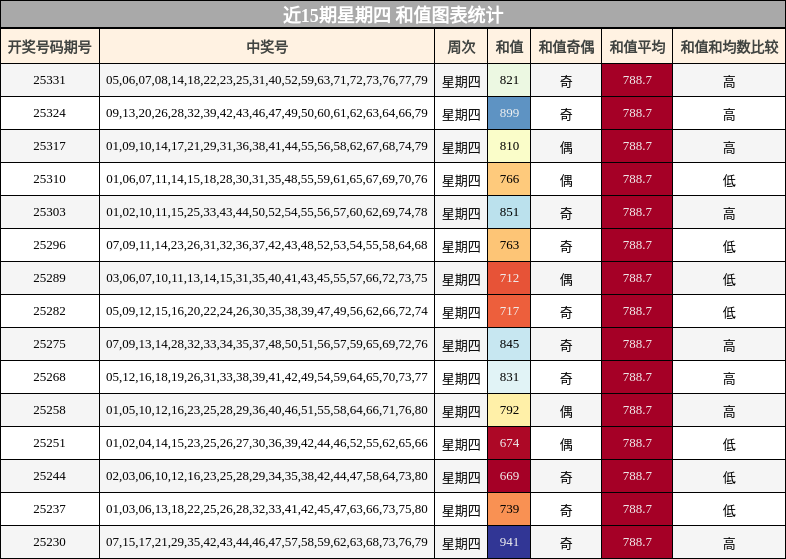The height and width of the screenshot is (559, 786).
Task: Click winning numbers starting 01,09,10,14,17
Action: pyautogui.click(x=267, y=146)
